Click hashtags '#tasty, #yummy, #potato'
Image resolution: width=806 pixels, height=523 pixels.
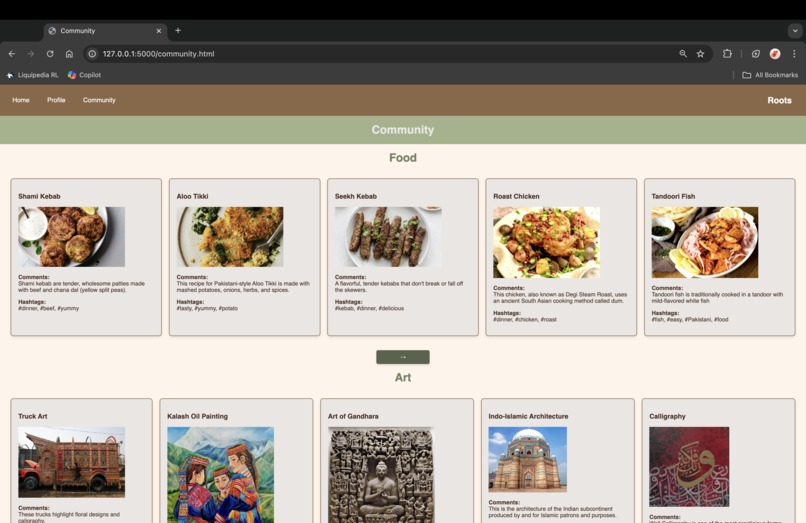(207, 309)
